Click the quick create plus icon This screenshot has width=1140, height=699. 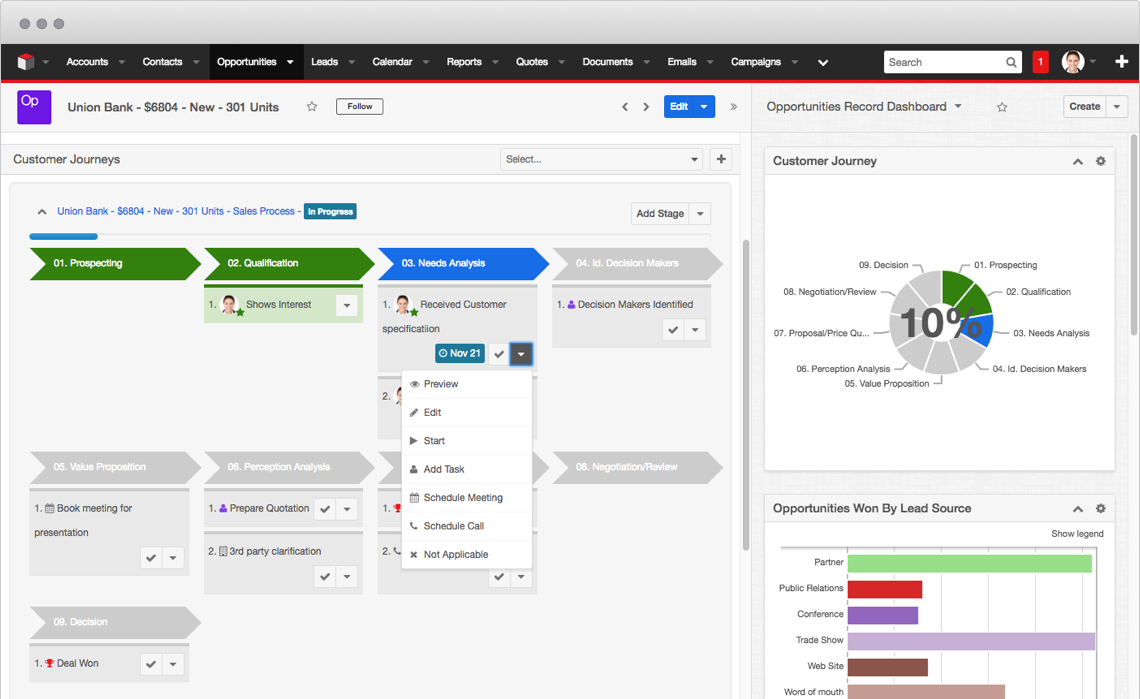[1121, 62]
